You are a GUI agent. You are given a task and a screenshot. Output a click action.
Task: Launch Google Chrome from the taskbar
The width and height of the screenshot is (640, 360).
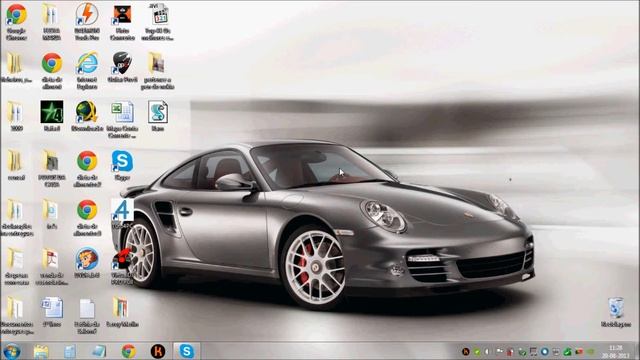129,351
